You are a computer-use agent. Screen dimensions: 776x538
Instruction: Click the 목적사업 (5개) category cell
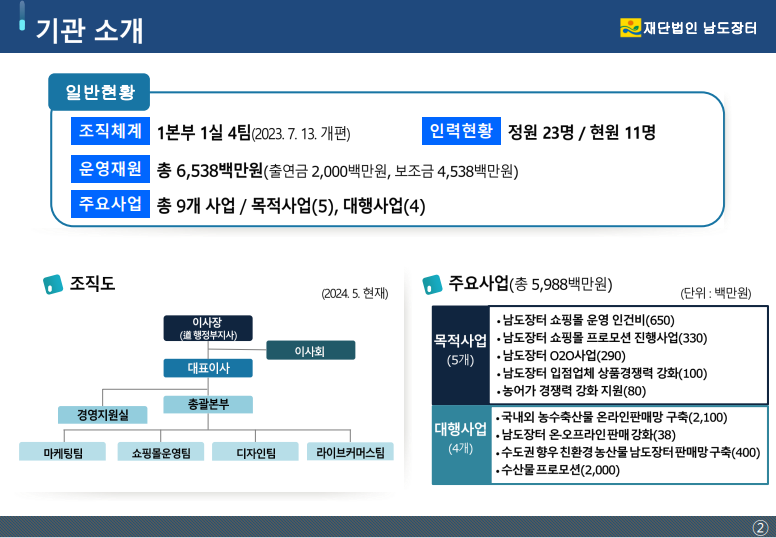pyautogui.click(x=461, y=355)
